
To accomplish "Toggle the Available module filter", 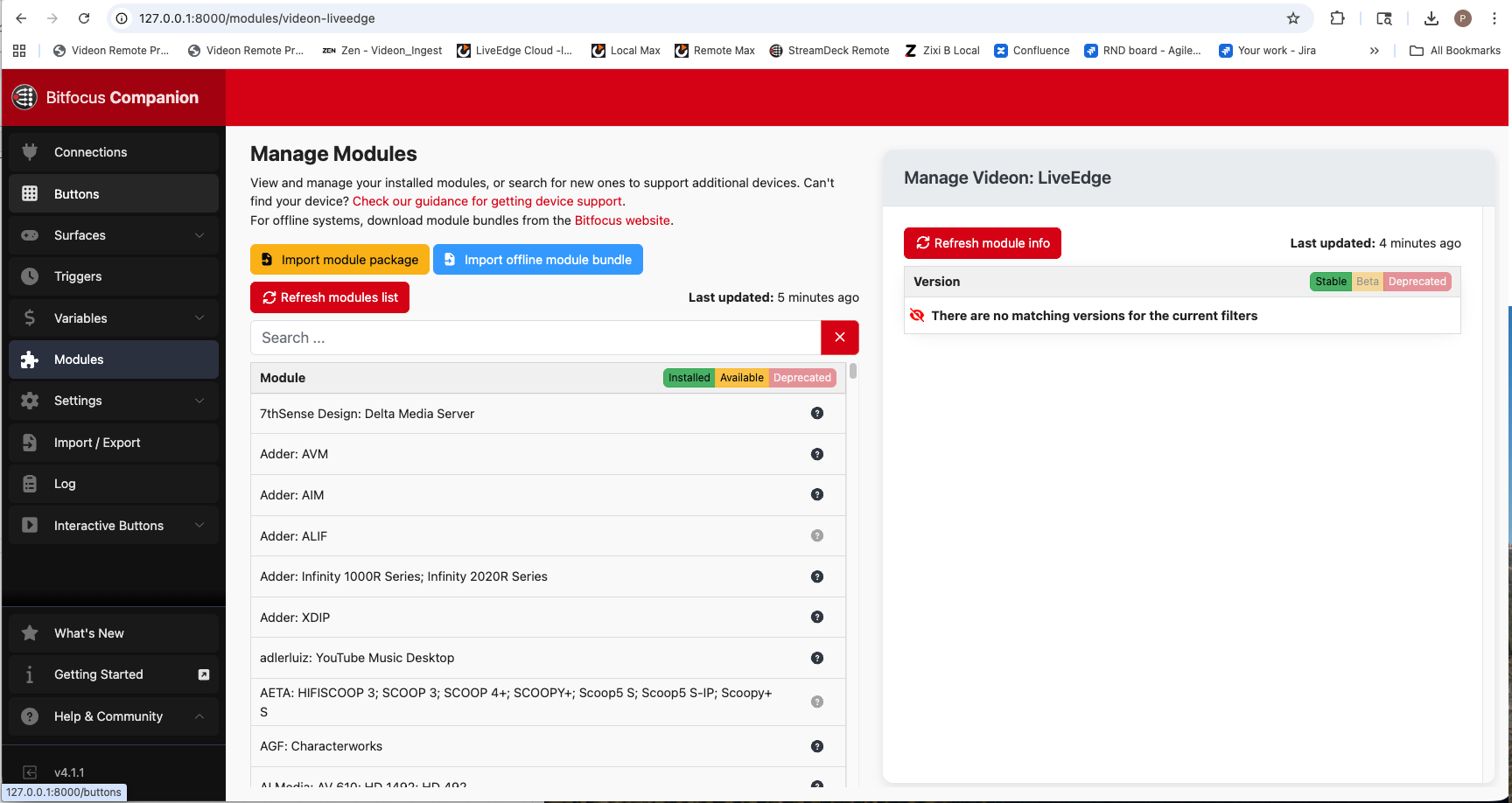I will click(x=741, y=378).
